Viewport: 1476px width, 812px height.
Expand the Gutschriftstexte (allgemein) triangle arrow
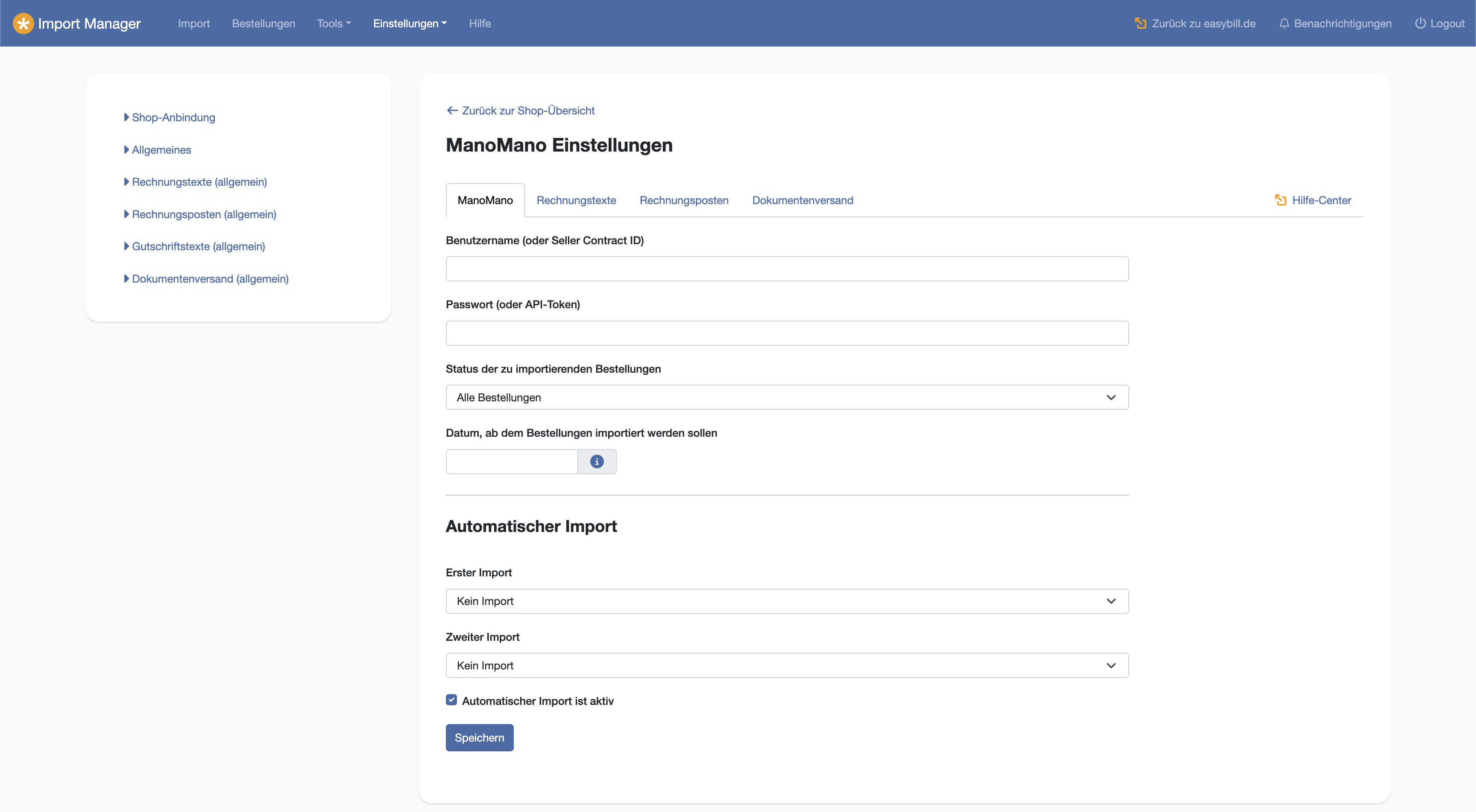pyautogui.click(x=126, y=246)
